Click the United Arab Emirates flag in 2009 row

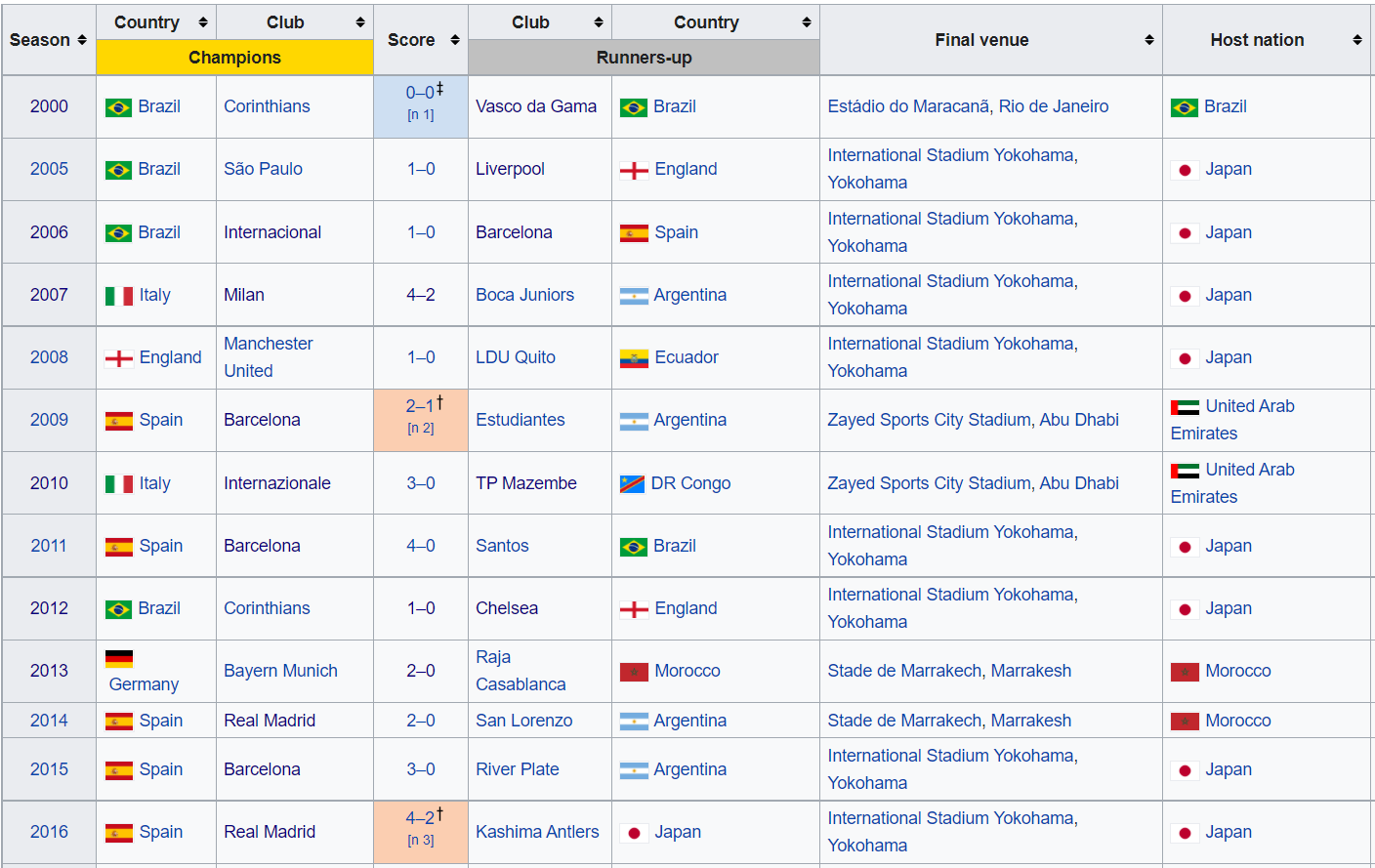tap(1185, 407)
